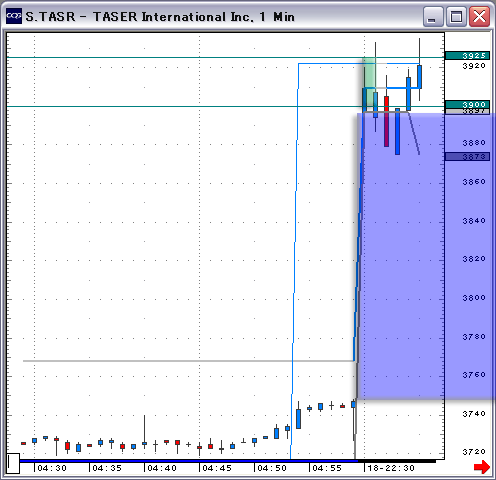The height and width of the screenshot is (480, 496).
Task: Click the 3740 price scale value
Action: 474,414
